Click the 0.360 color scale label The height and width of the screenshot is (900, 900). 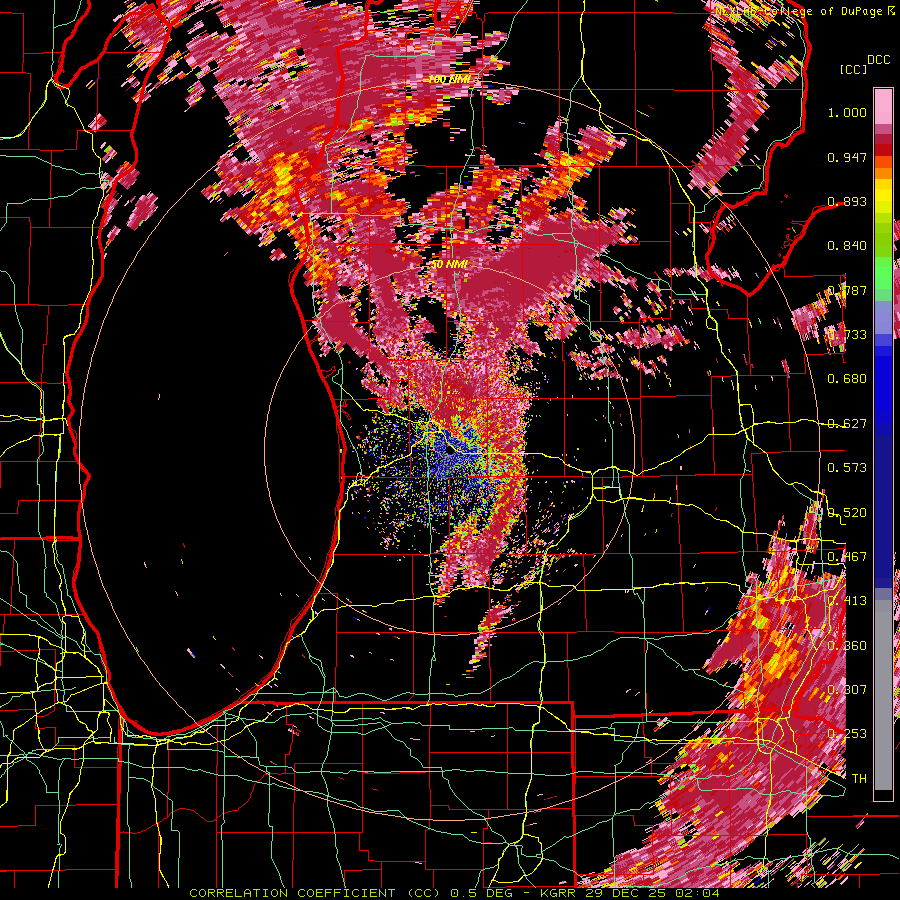point(847,645)
